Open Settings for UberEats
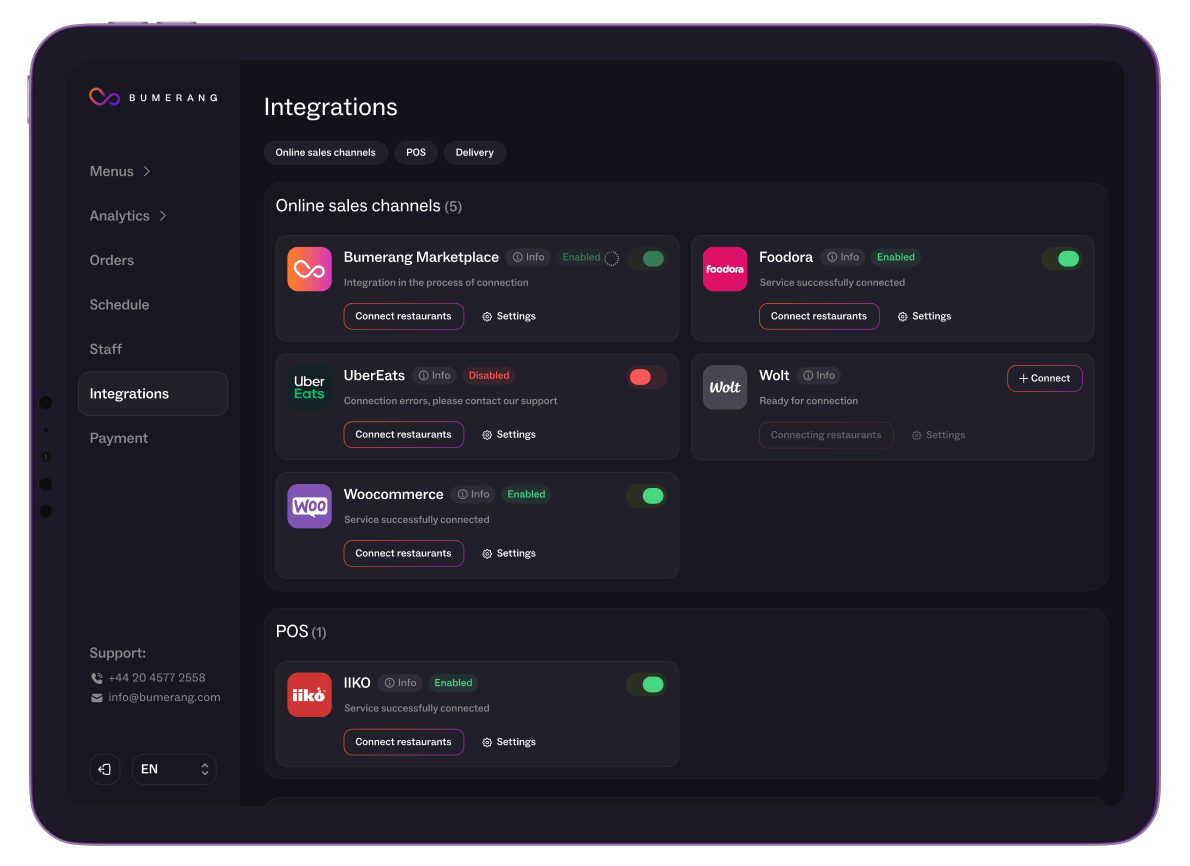This screenshot has height=866, width=1190. pos(508,435)
